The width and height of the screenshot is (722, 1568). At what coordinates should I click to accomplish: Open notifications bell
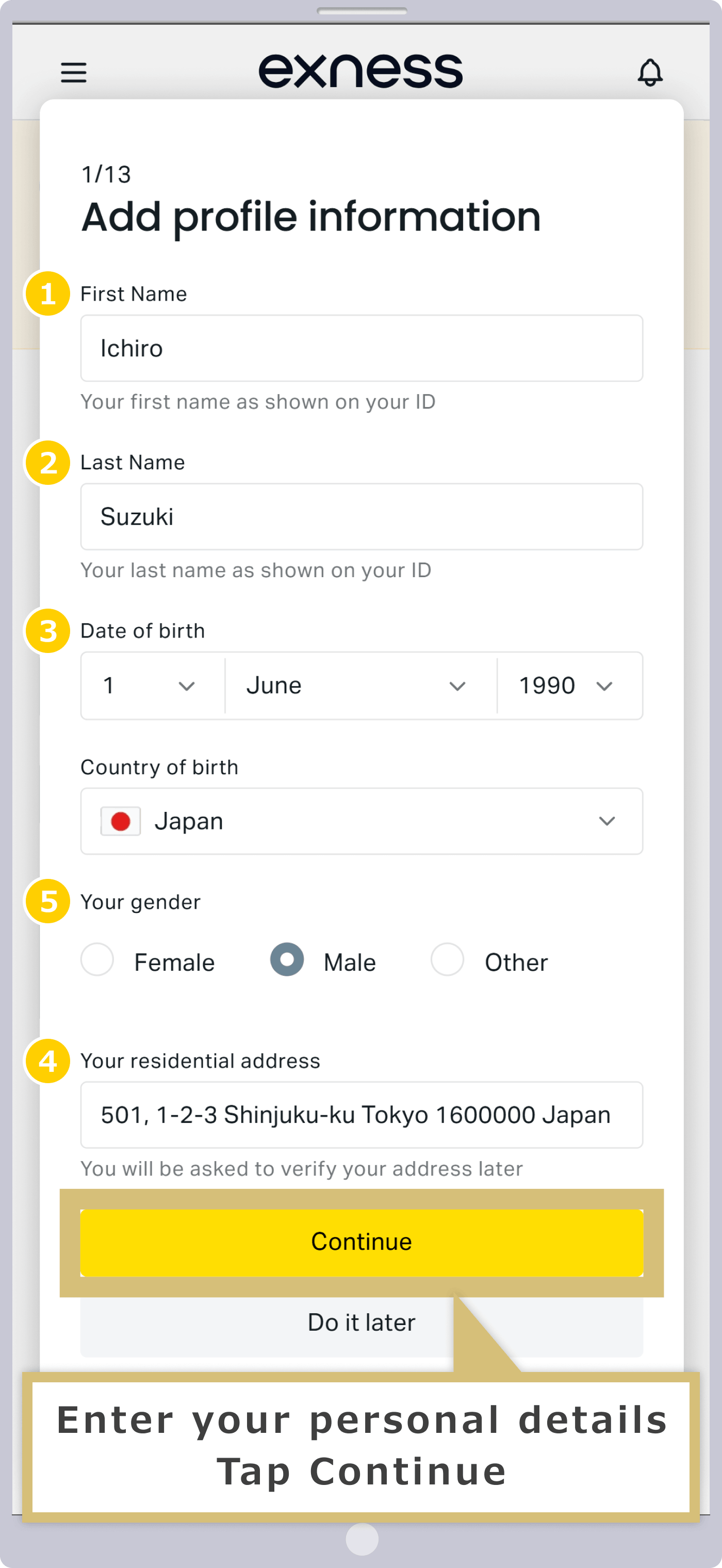650,72
